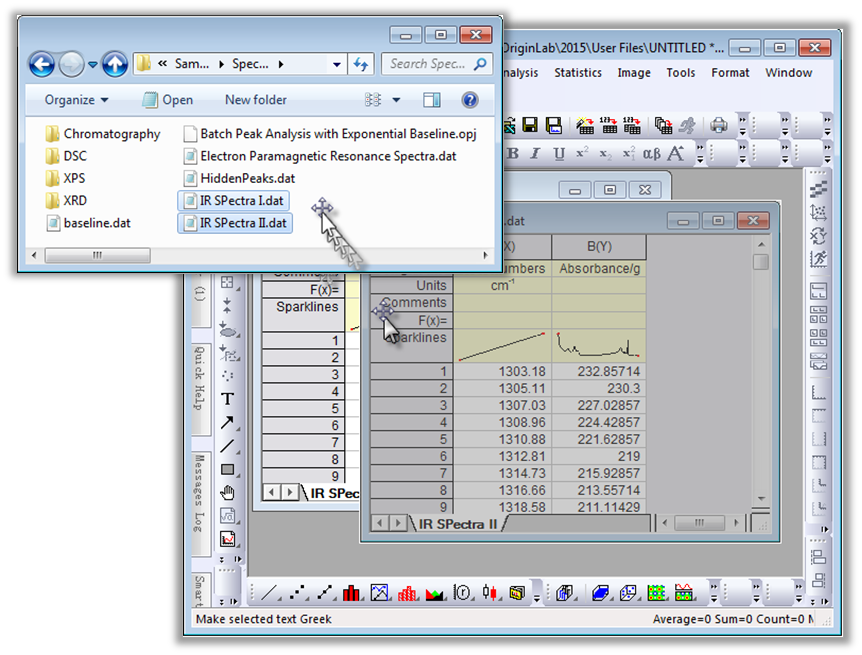The width and height of the screenshot is (862, 655).
Task: Click the Line plot icon in bottom toolbar
Action: point(269,593)
